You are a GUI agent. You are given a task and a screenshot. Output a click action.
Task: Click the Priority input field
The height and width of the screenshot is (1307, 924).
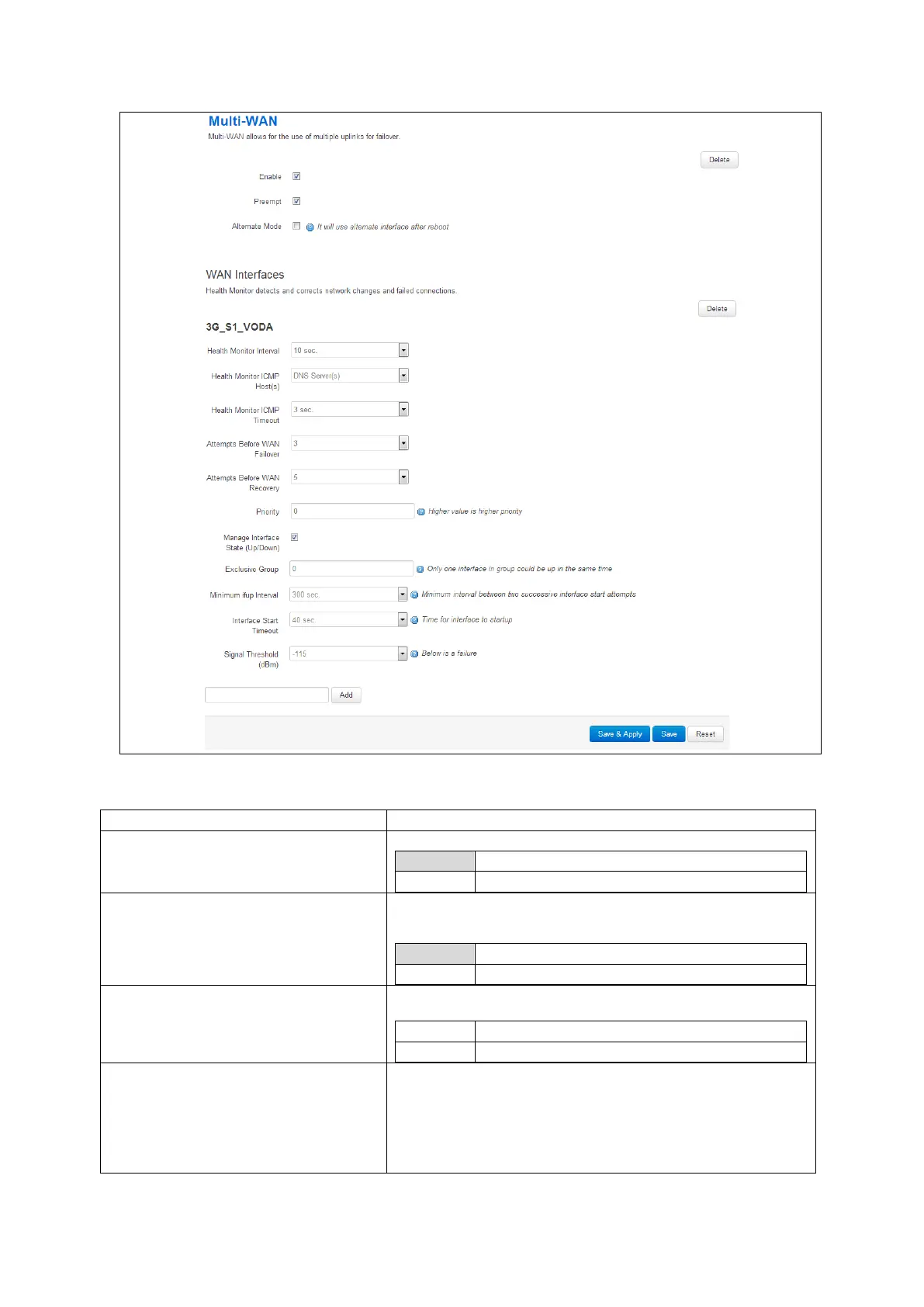[353, 511]
